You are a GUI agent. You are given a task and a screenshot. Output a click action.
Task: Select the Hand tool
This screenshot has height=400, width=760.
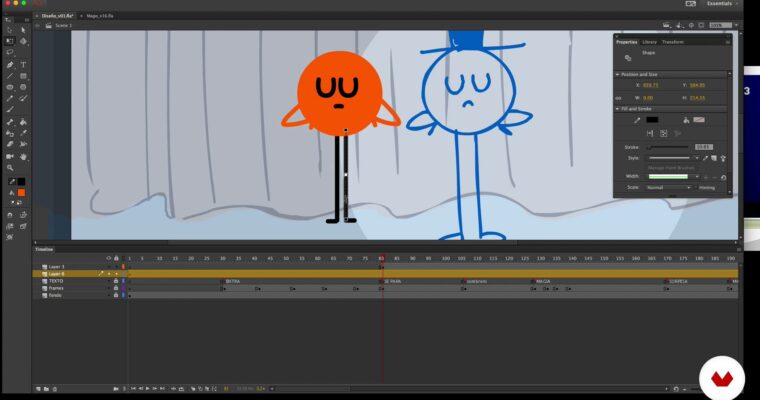pos(23,157)
